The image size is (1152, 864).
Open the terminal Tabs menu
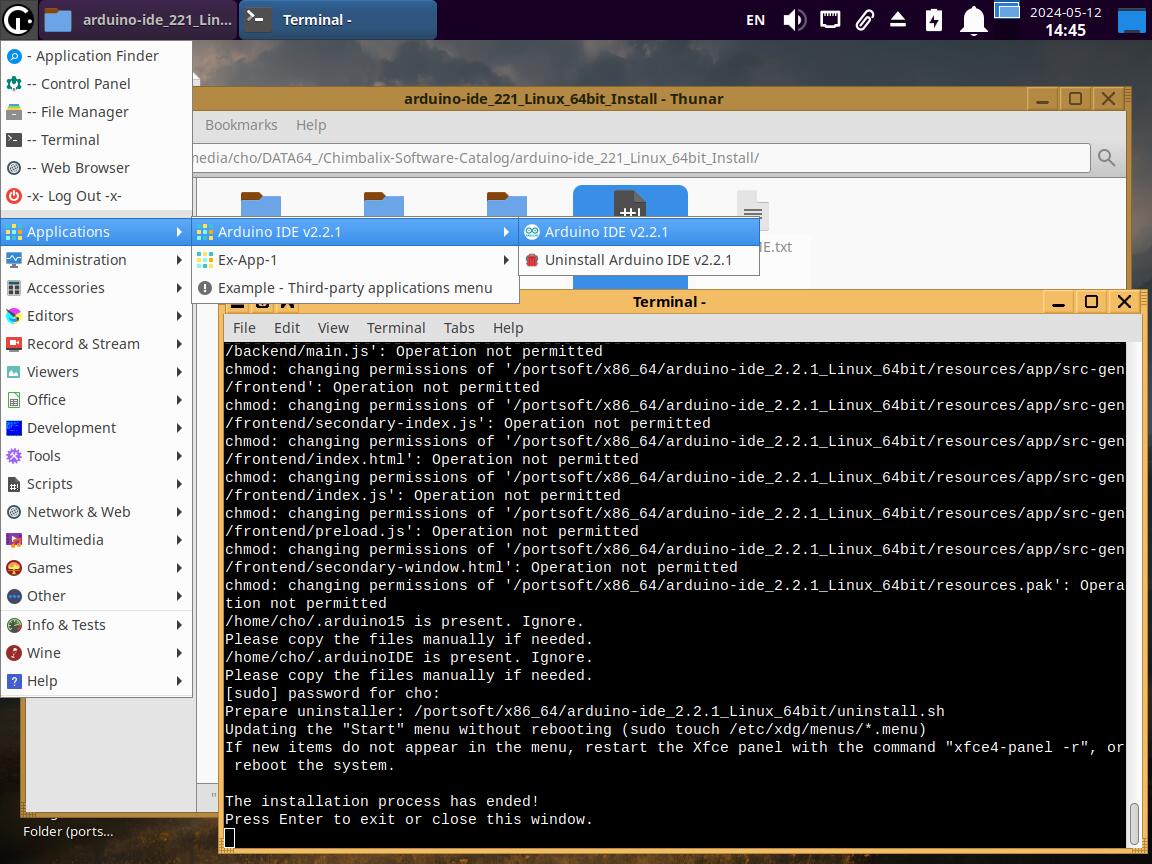coord(459,328)
